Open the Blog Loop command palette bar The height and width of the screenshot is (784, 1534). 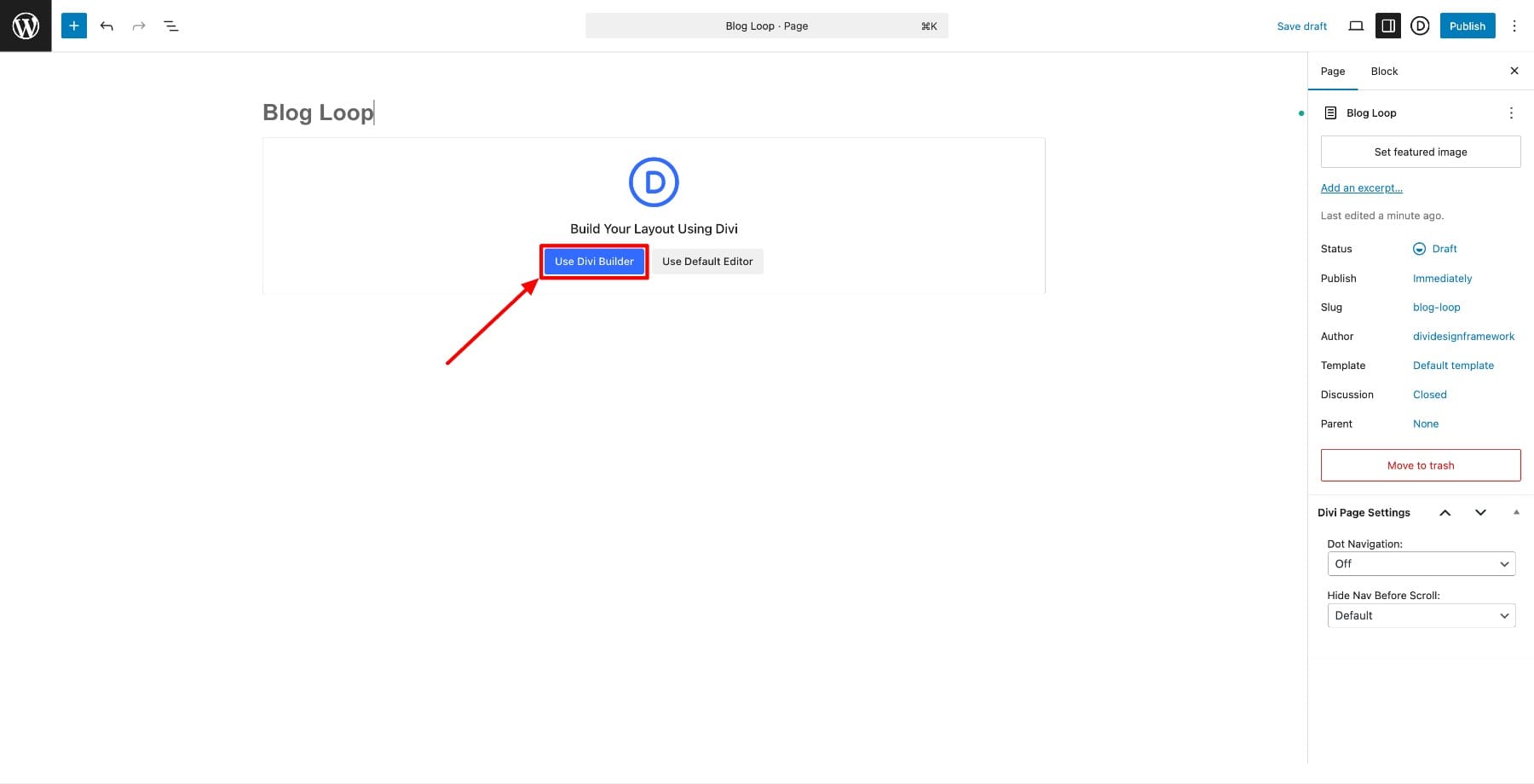[x=766, y=26]
